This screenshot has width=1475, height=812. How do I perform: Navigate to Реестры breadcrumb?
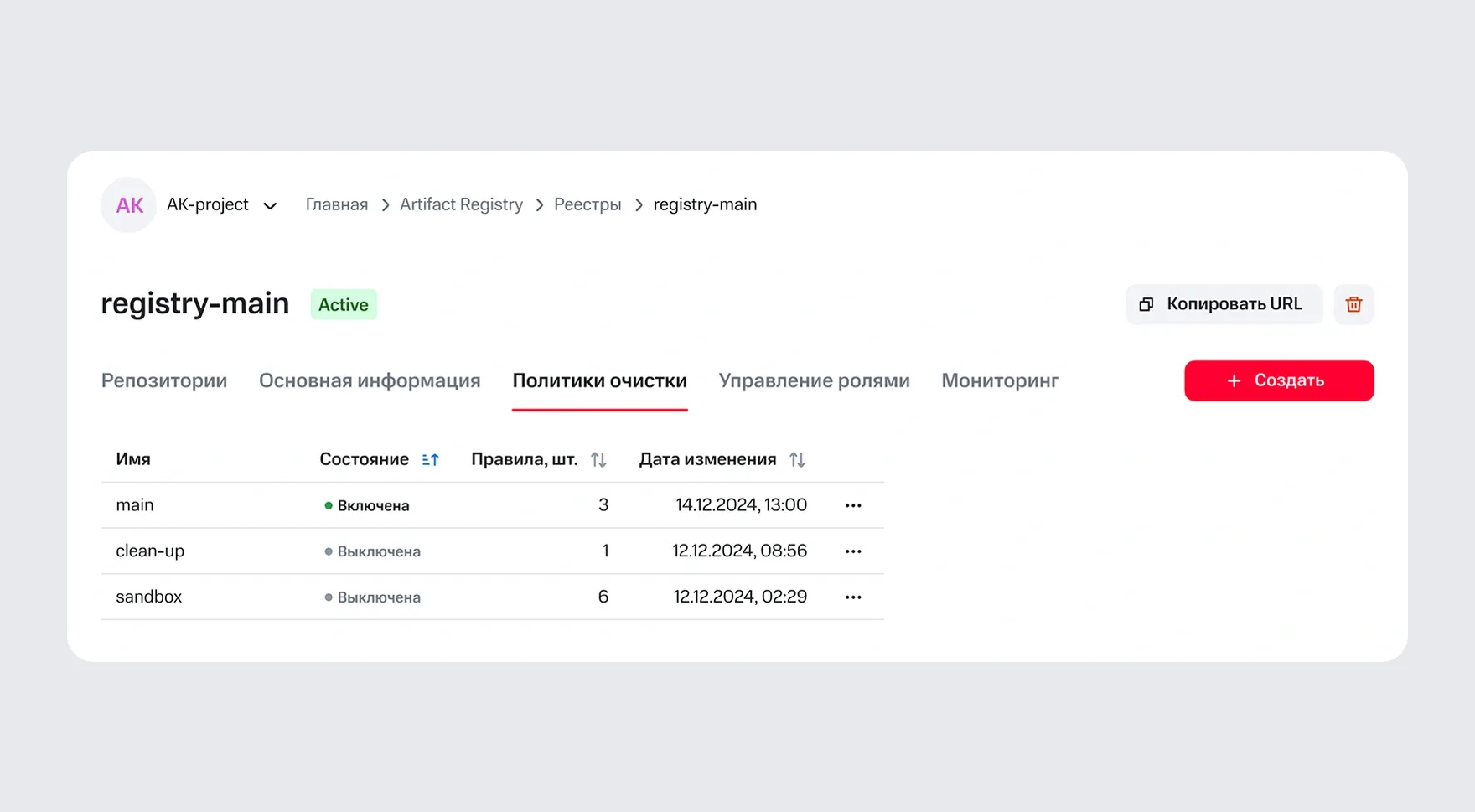pyautogui.click(x=587, y=205)
